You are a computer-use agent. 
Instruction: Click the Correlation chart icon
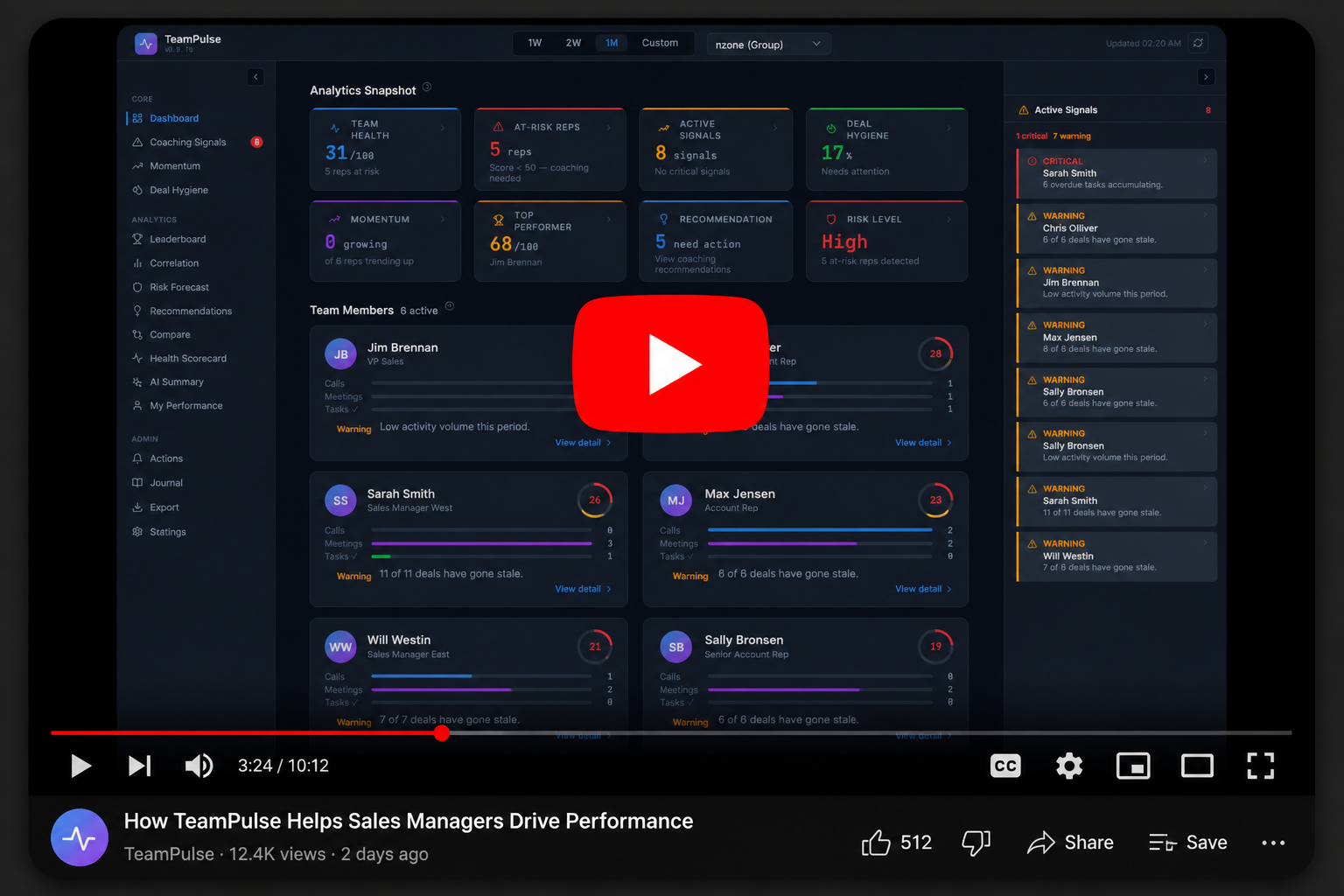(x=137, y=263)
